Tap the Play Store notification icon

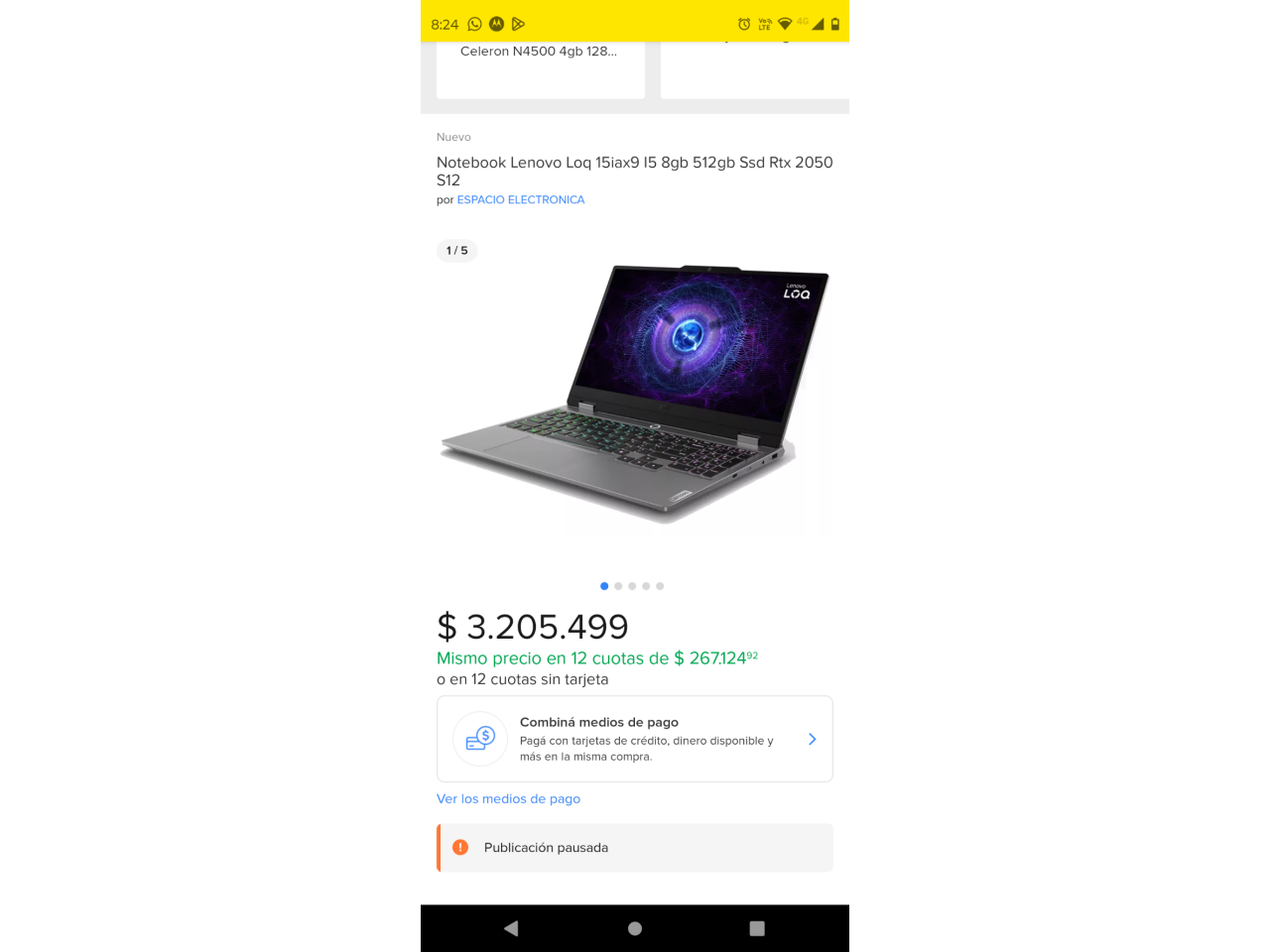pos(518,24)
